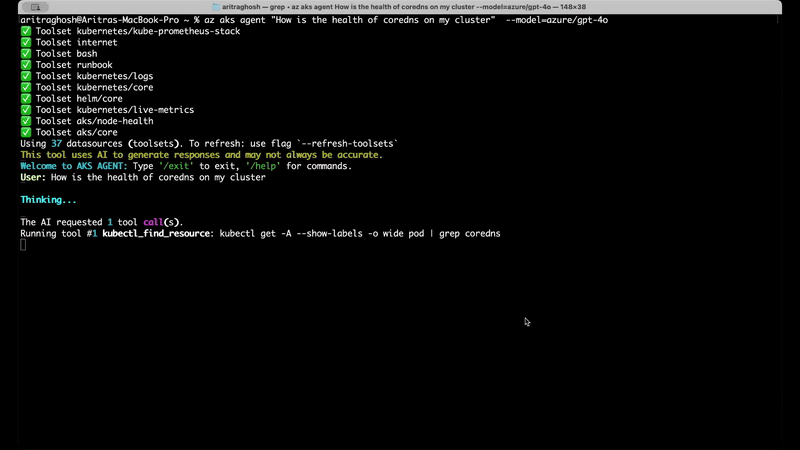
Task: Click checkmark next to Toolset runbook
Action: [x=26, y=65]
